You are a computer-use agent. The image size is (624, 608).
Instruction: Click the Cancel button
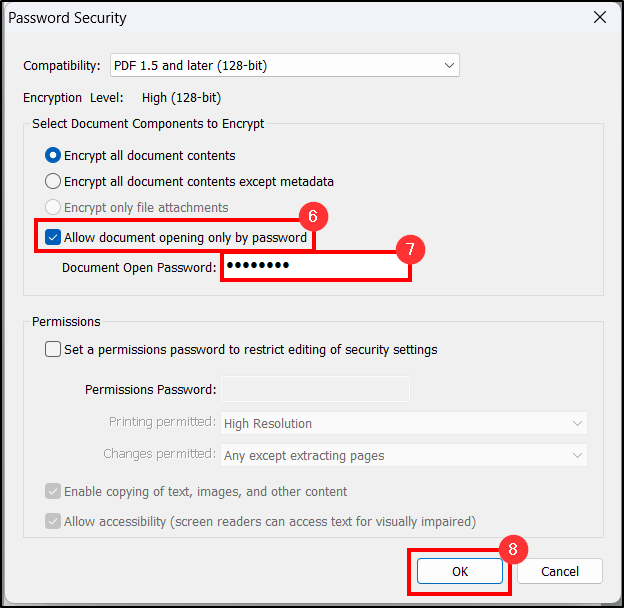tap(560, 571)
